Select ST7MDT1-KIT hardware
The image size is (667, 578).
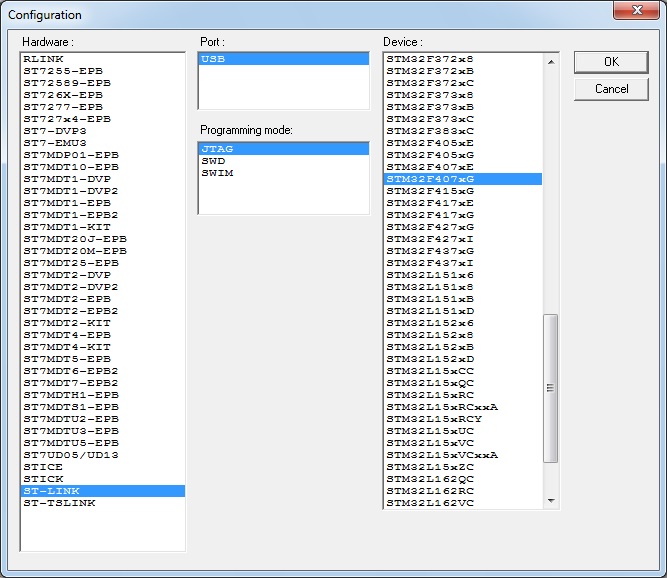click(x=103, y=227)
